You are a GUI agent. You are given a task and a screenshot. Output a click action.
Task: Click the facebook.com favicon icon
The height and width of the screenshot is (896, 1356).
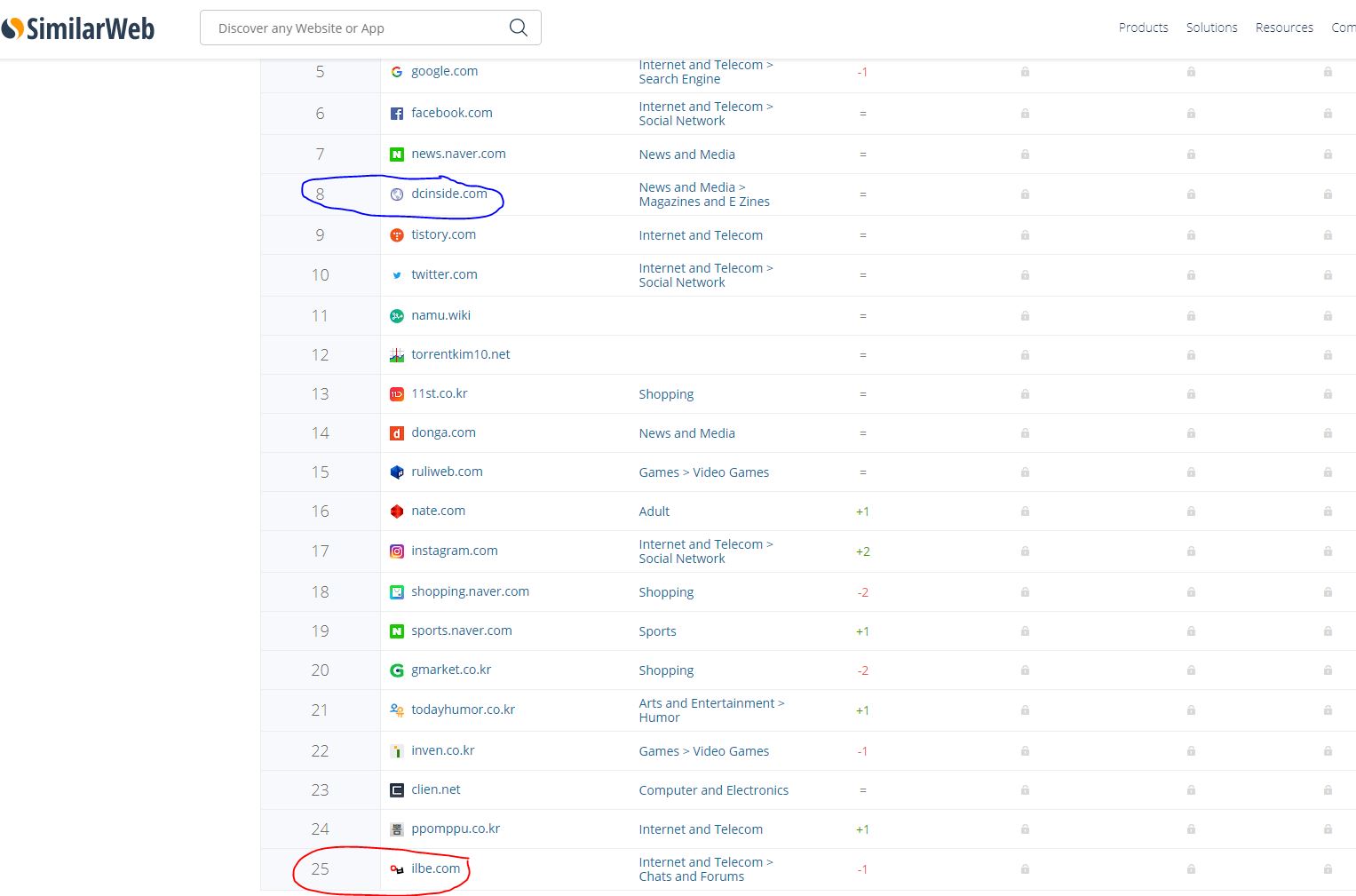[x=397, y=114]
